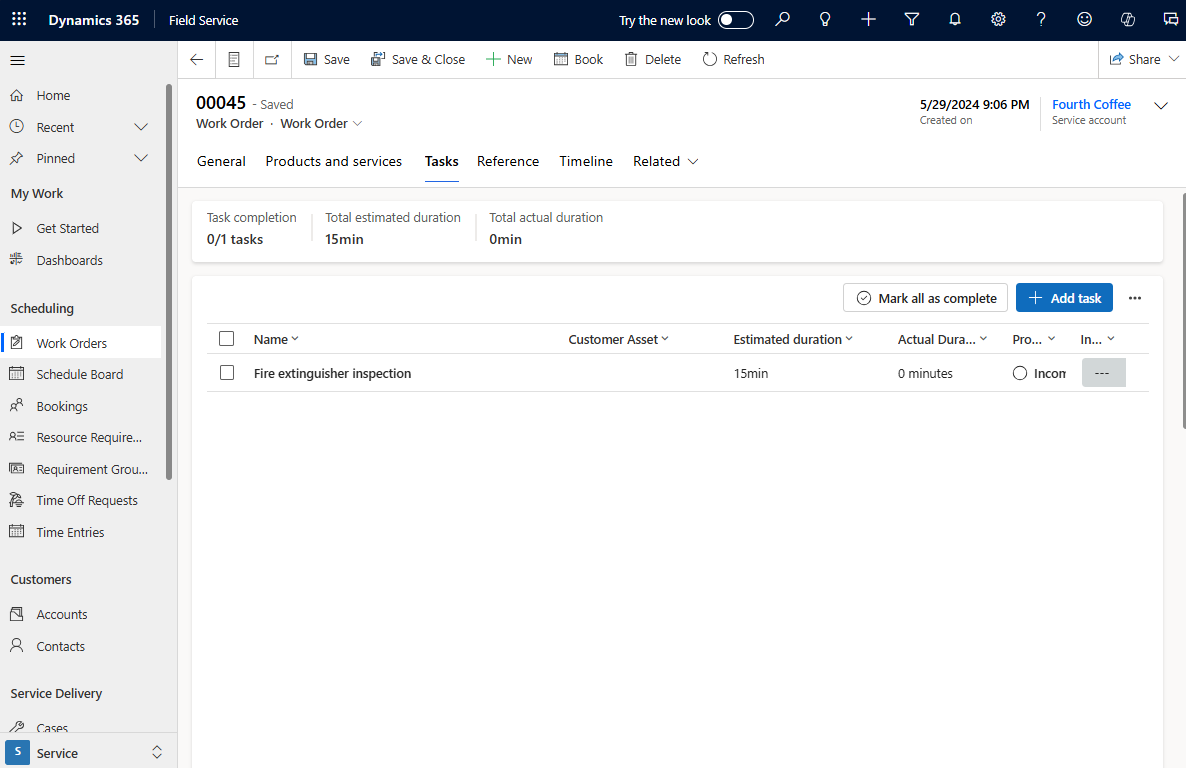
Task: Open the notifications bell
Action: coord(955,20)
